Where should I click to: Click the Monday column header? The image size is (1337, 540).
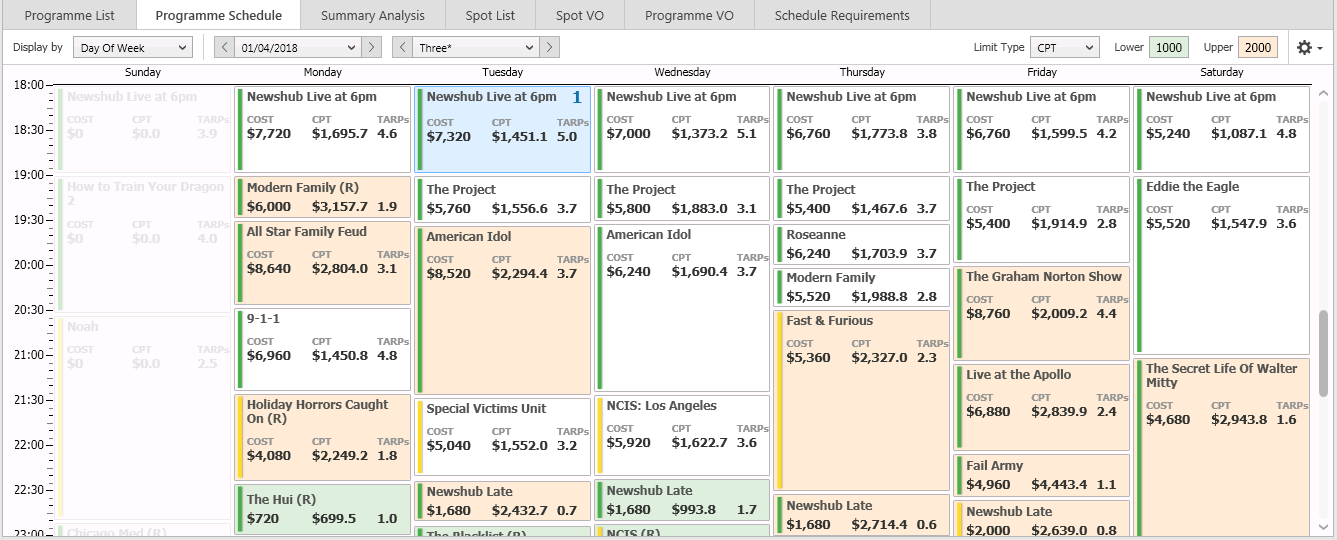pos(322,72)
